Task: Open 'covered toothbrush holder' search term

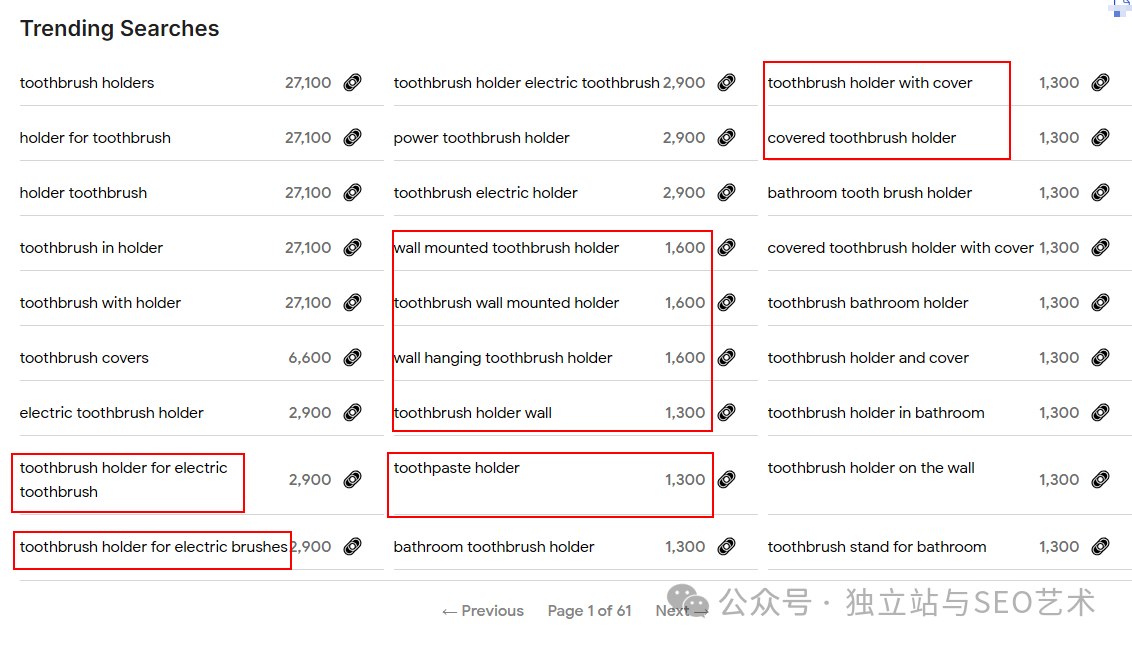Action: point(861,138)
